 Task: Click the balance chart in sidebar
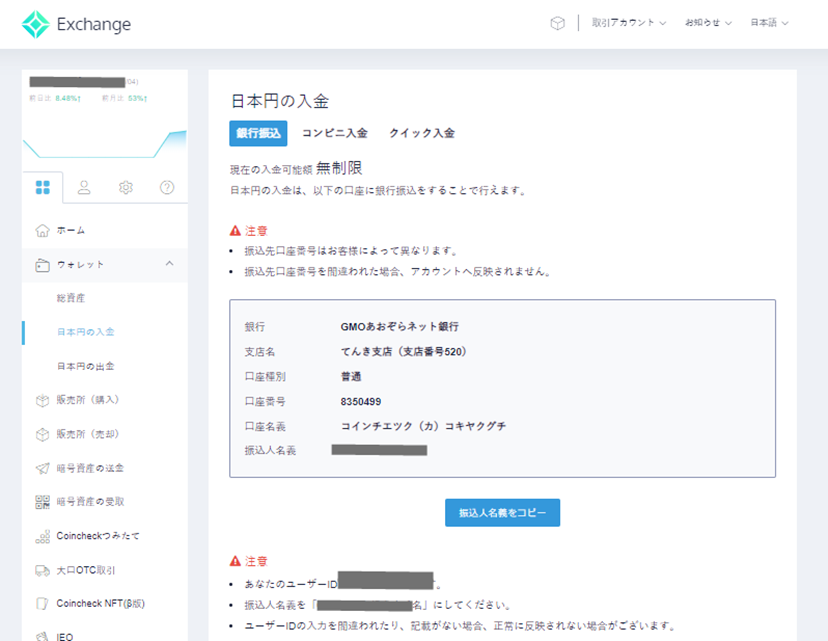click(104, 140)
